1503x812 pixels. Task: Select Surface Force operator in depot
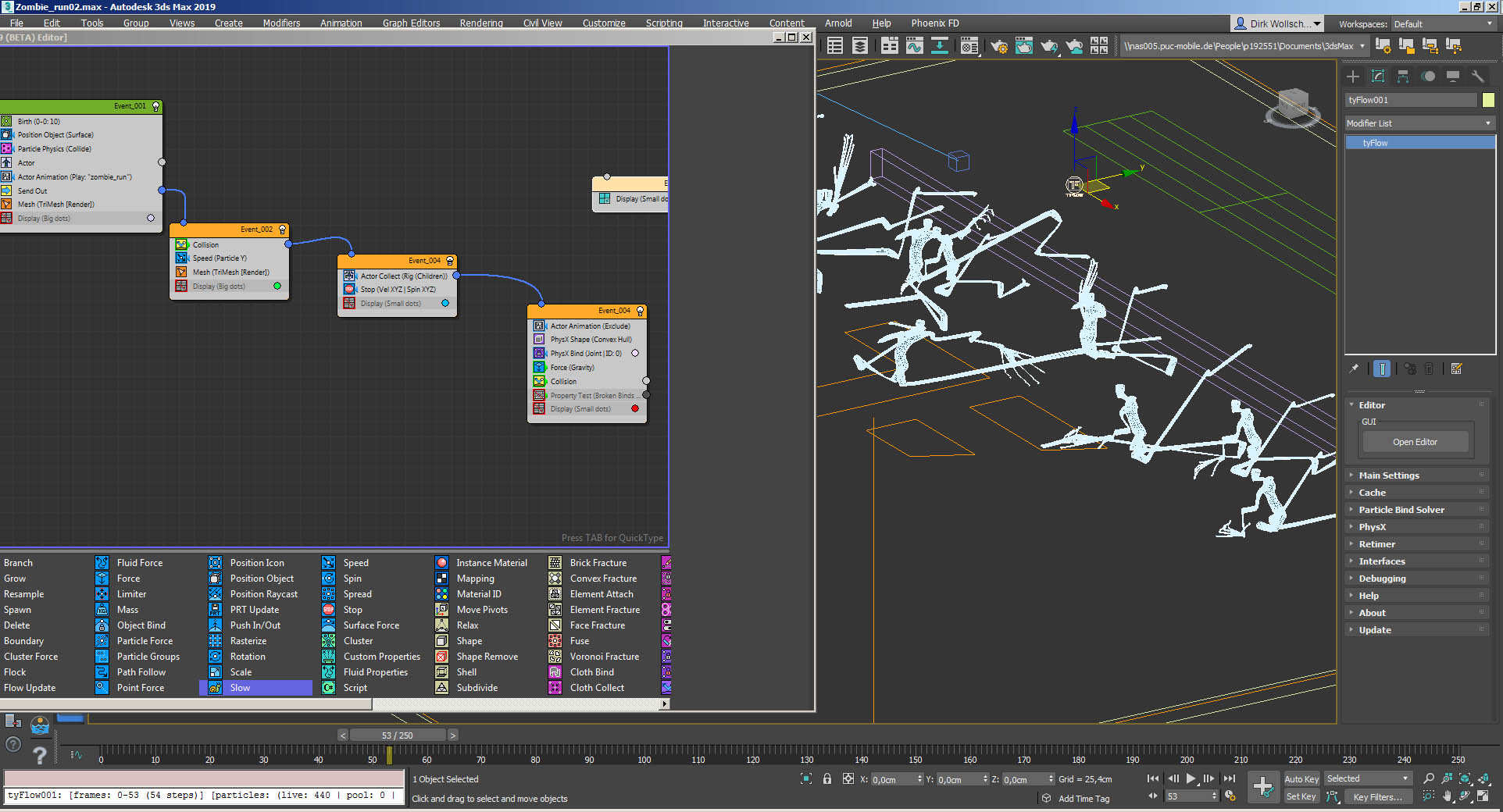pyautogui.click(x=362, y=625)
